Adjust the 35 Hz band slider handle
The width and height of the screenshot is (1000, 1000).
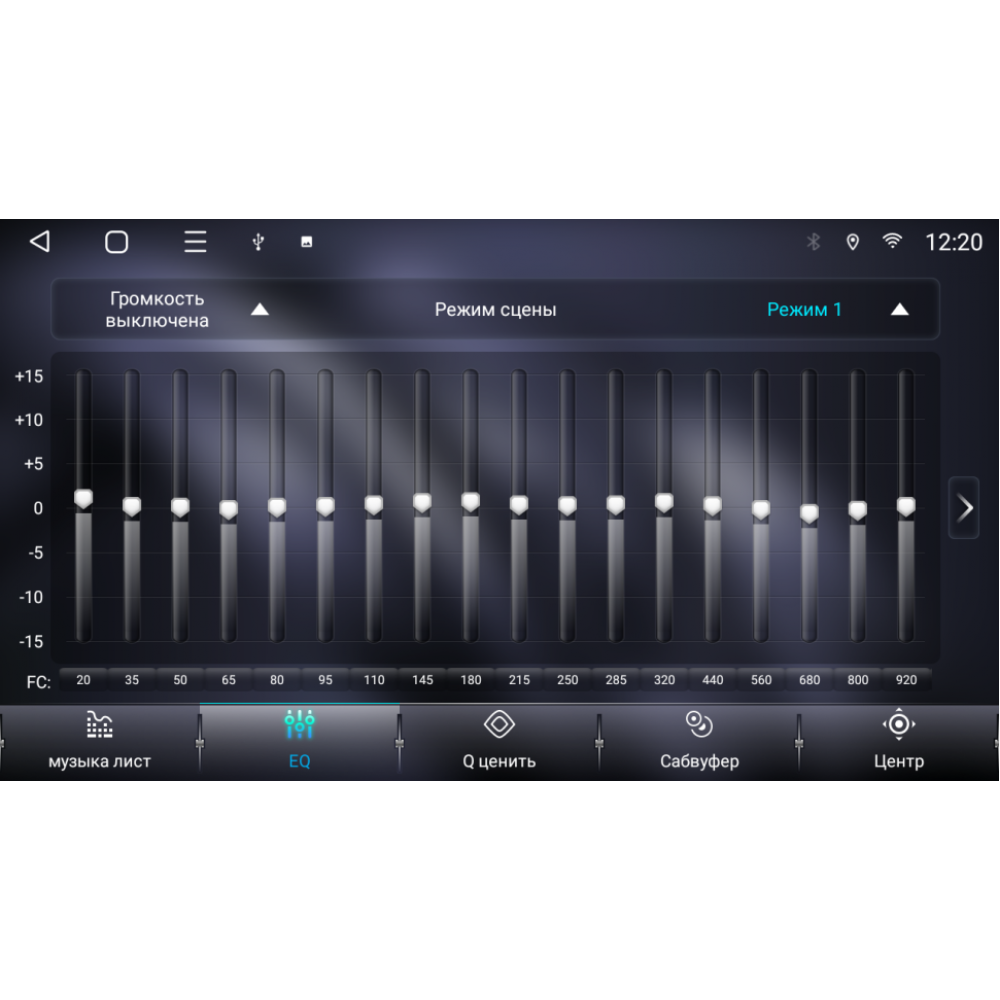pos(132,506)
